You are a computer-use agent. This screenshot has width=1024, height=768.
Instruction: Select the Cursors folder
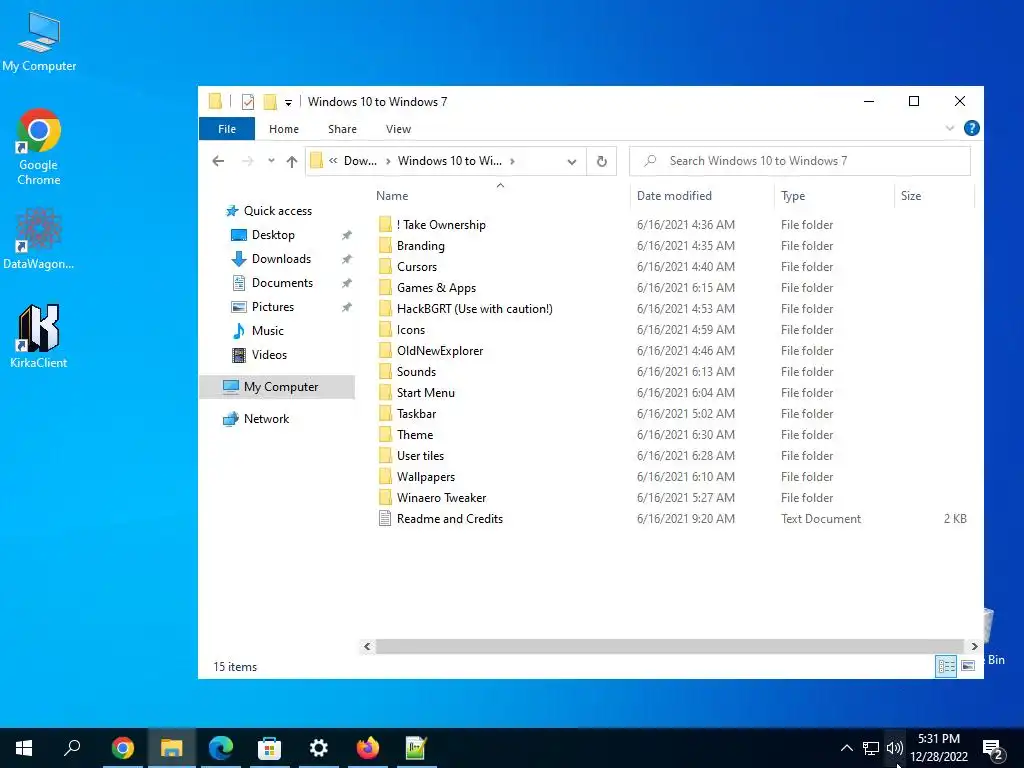pyautogui.click(x=408, y=266)
